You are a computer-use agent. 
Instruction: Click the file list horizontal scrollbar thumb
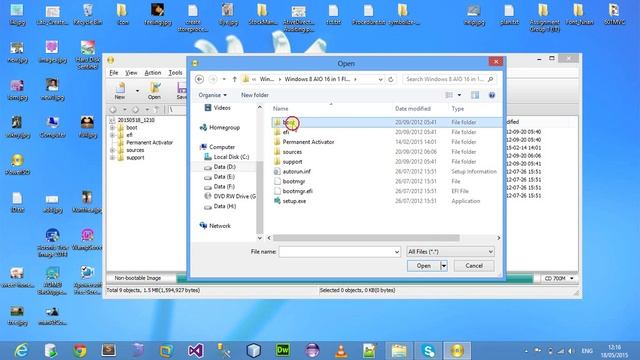coord(366,238)
